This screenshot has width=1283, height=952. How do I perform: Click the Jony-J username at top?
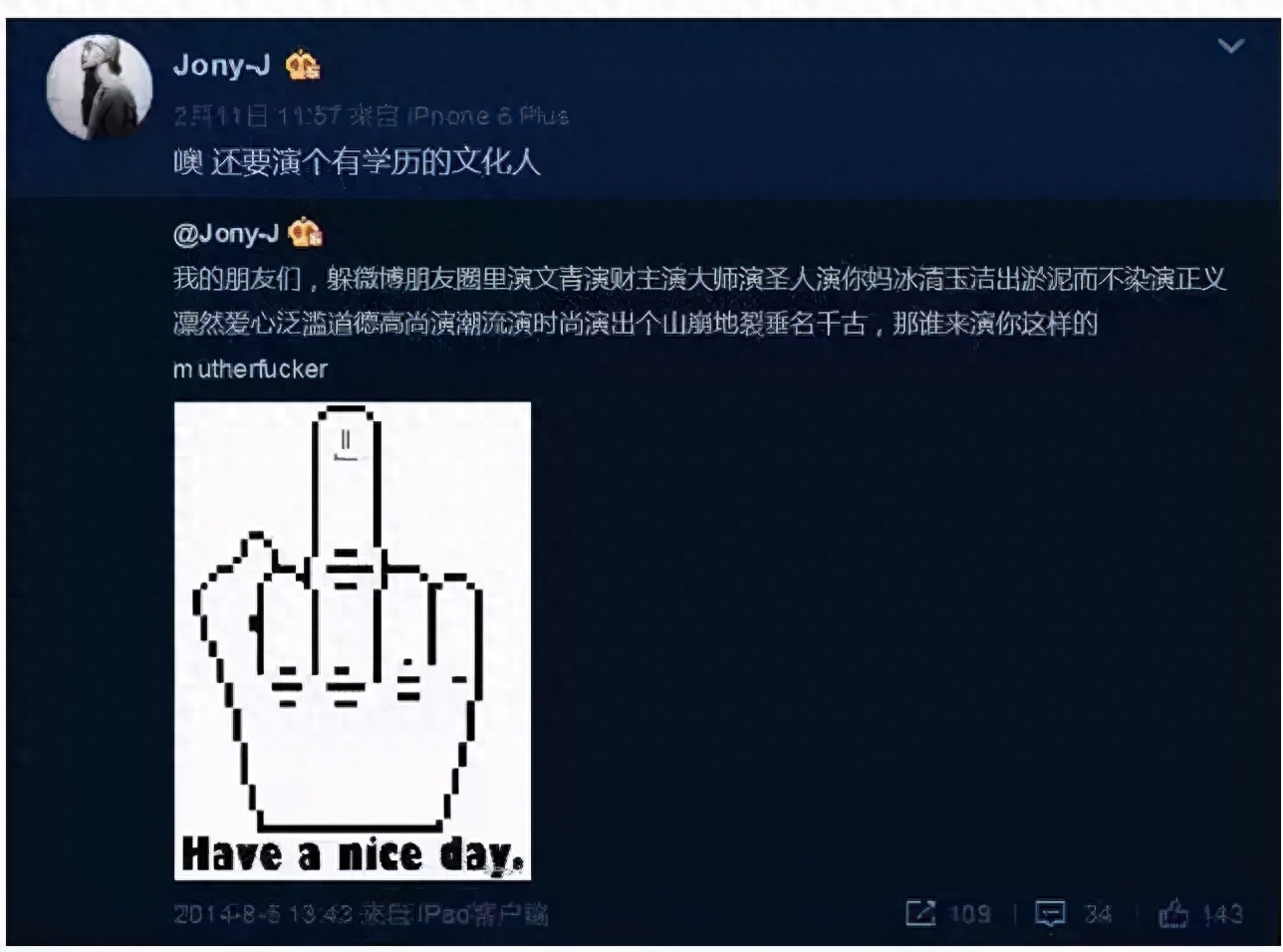pos(221,66)
